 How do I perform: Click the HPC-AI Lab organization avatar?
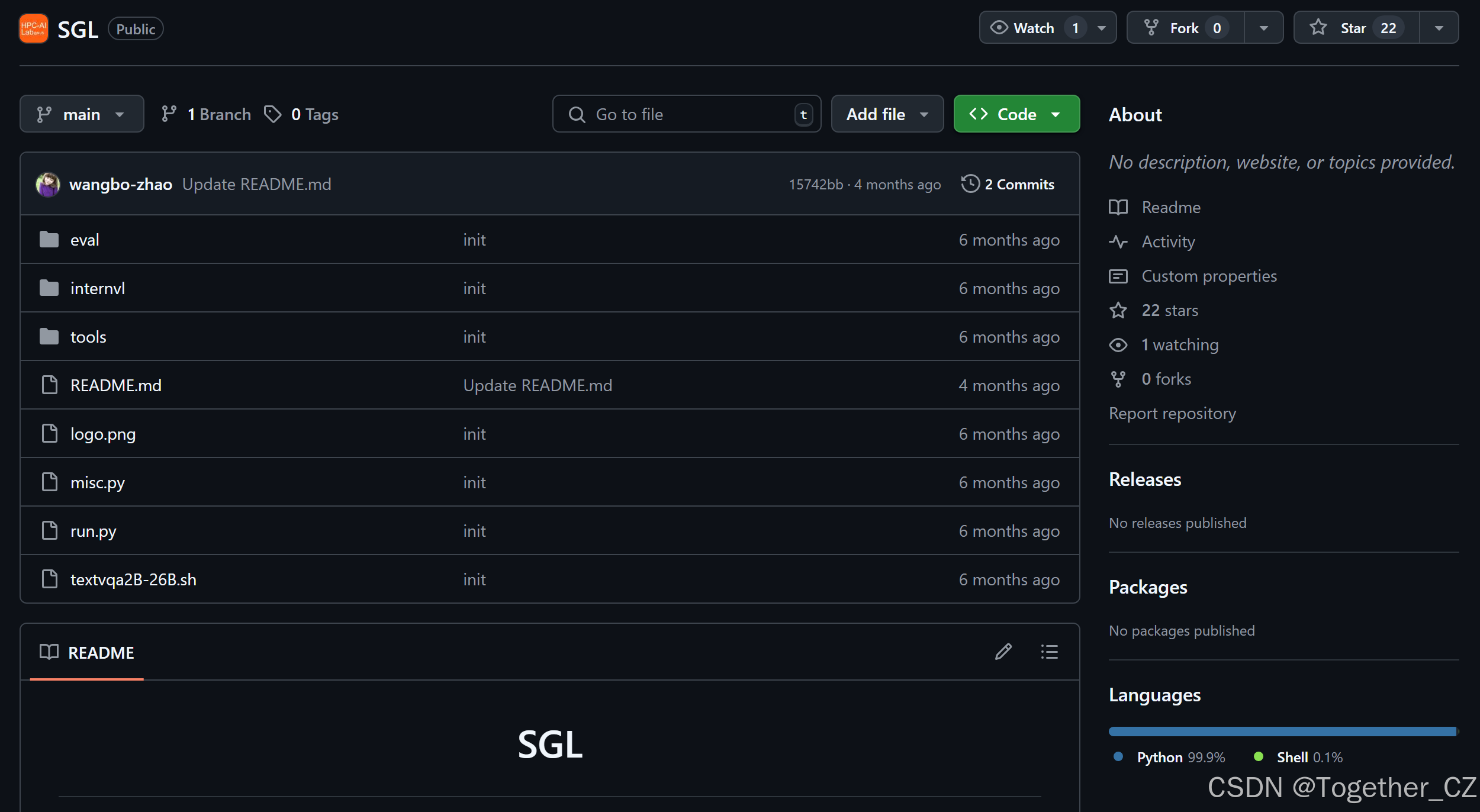pos(34,28)
